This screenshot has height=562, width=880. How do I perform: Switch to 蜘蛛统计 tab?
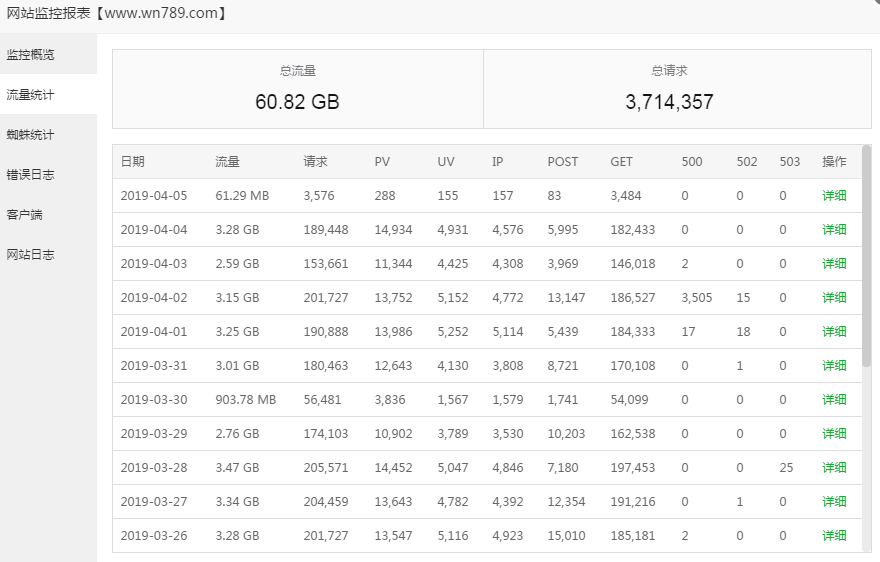click(31, 134)
